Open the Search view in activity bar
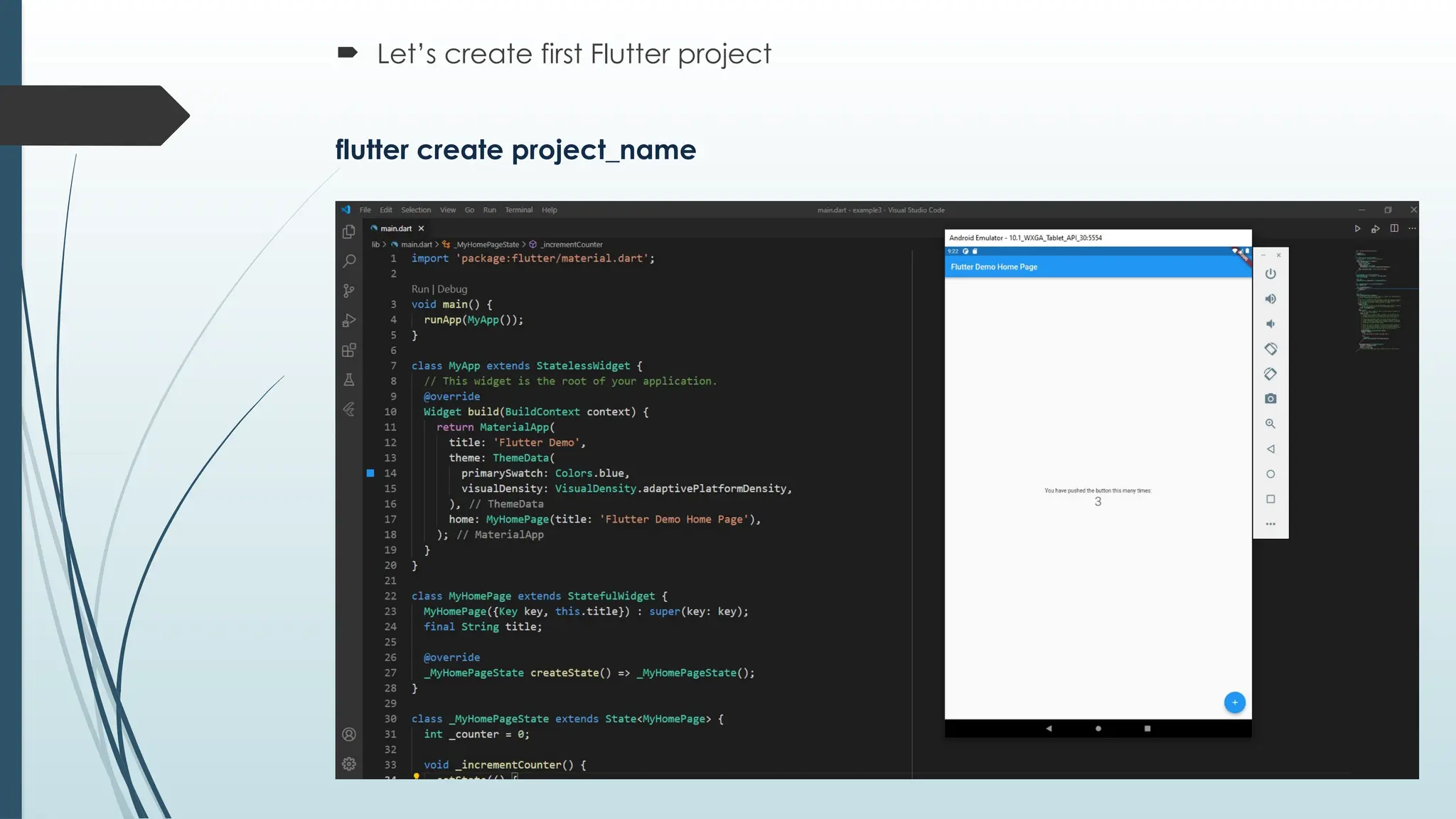This screenshot has height=819, width=1456. tap(349, 261)
